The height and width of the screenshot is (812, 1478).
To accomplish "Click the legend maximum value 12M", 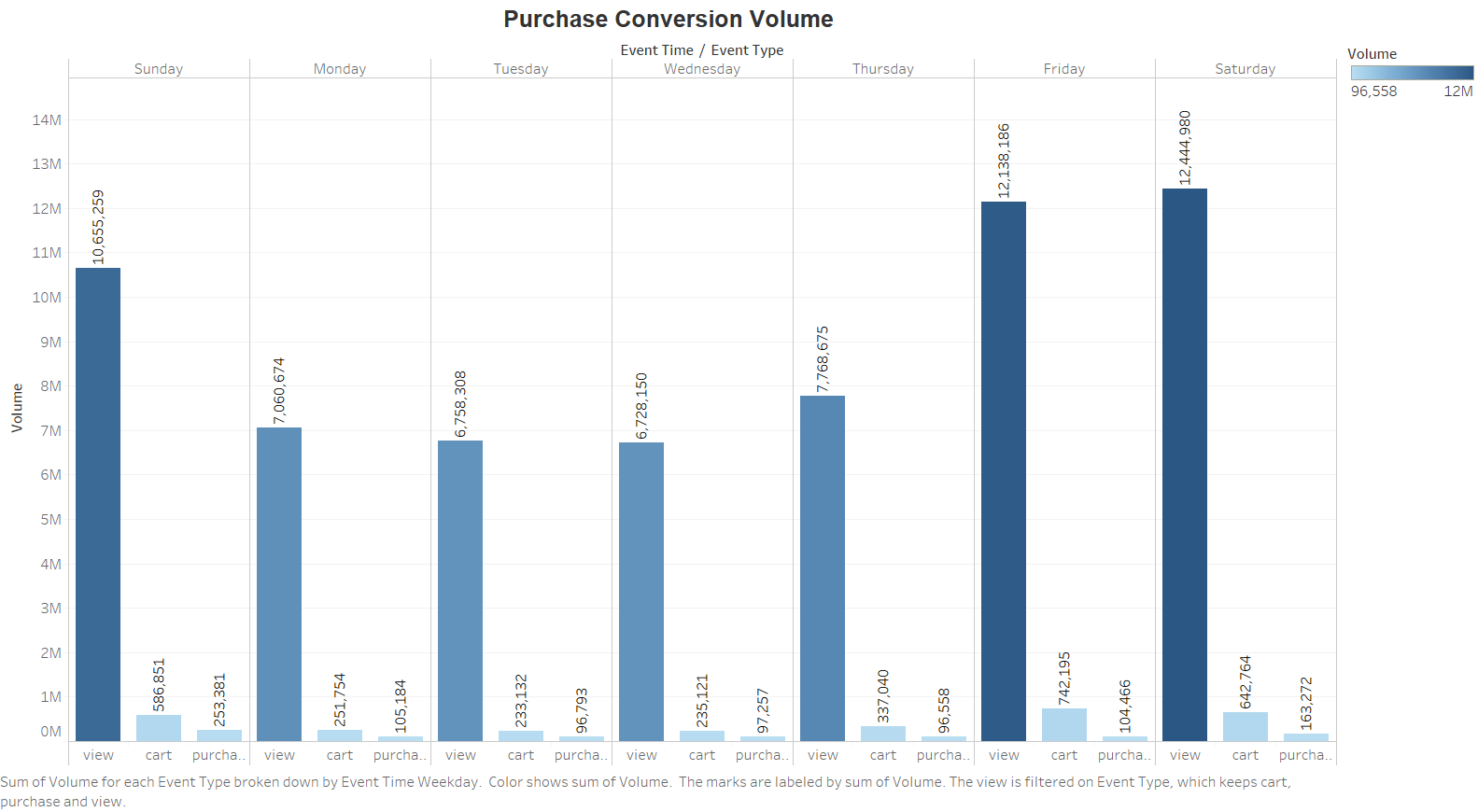I will (1458, 91).
